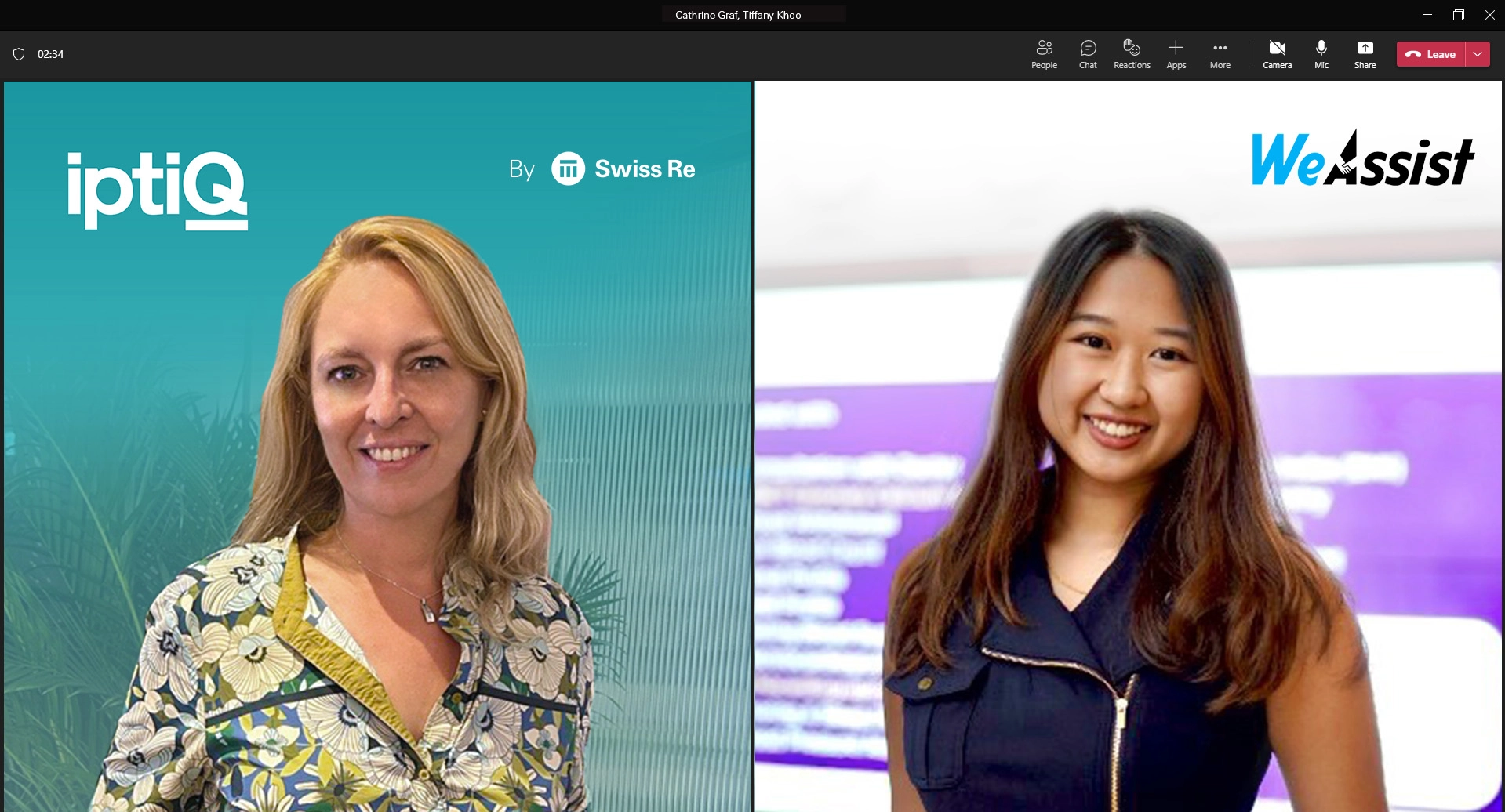
Task: Click the meeting title Cathrine Graf, Tiffany Khoo
Action: point(737,14)
